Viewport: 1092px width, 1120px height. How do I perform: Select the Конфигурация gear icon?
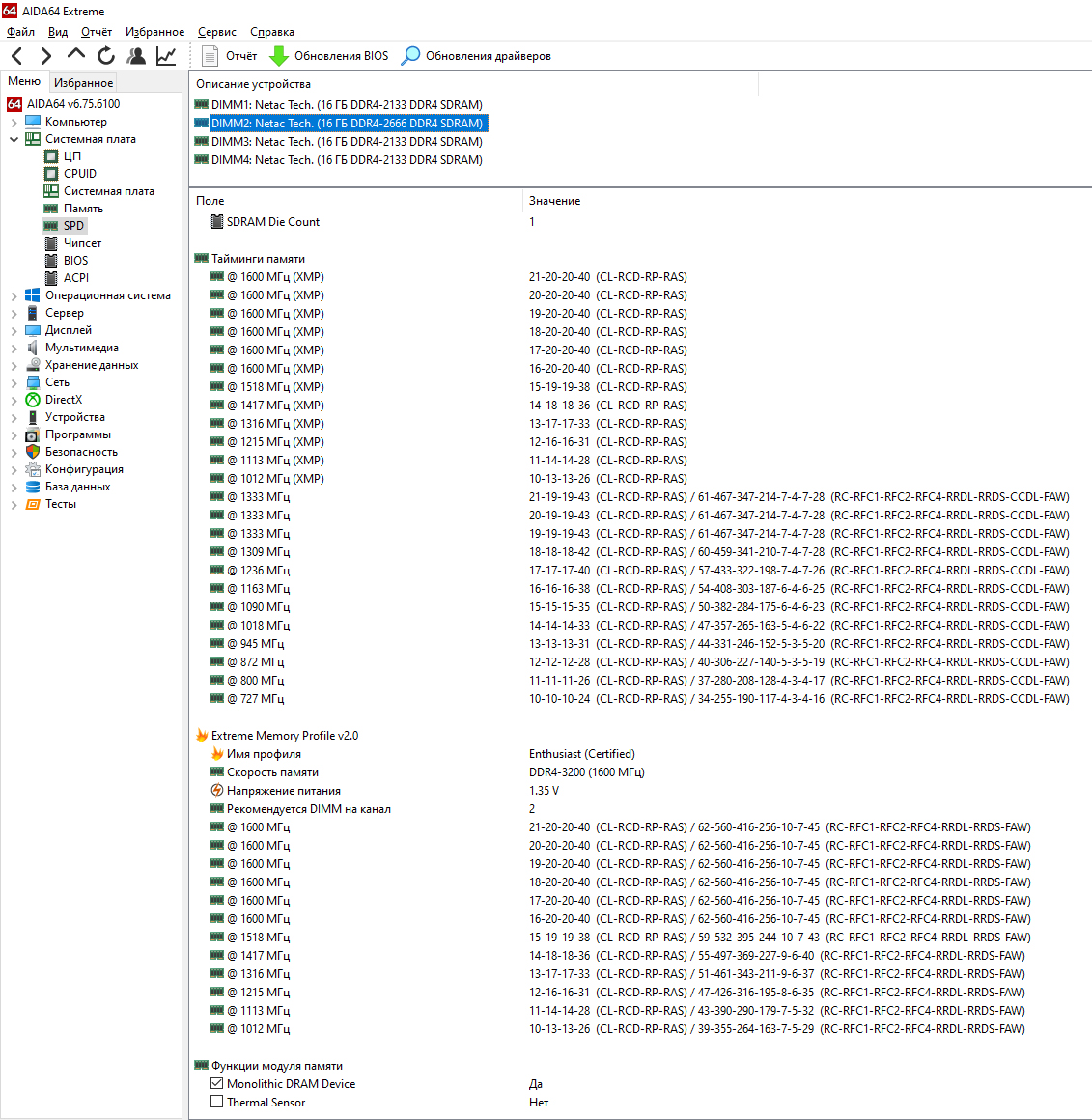(x=33, y=469)
